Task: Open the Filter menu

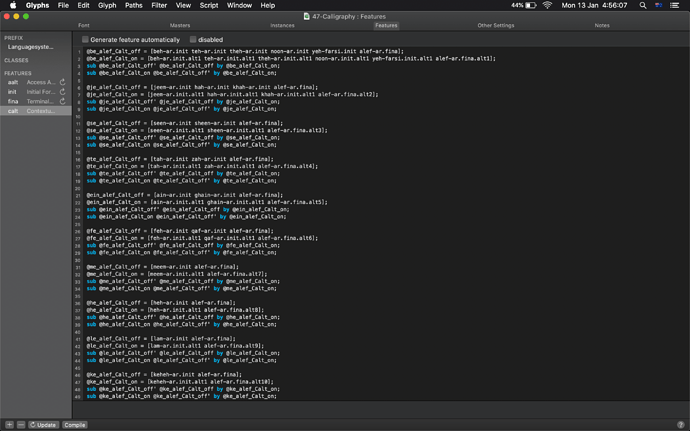Action: [159, 5]
